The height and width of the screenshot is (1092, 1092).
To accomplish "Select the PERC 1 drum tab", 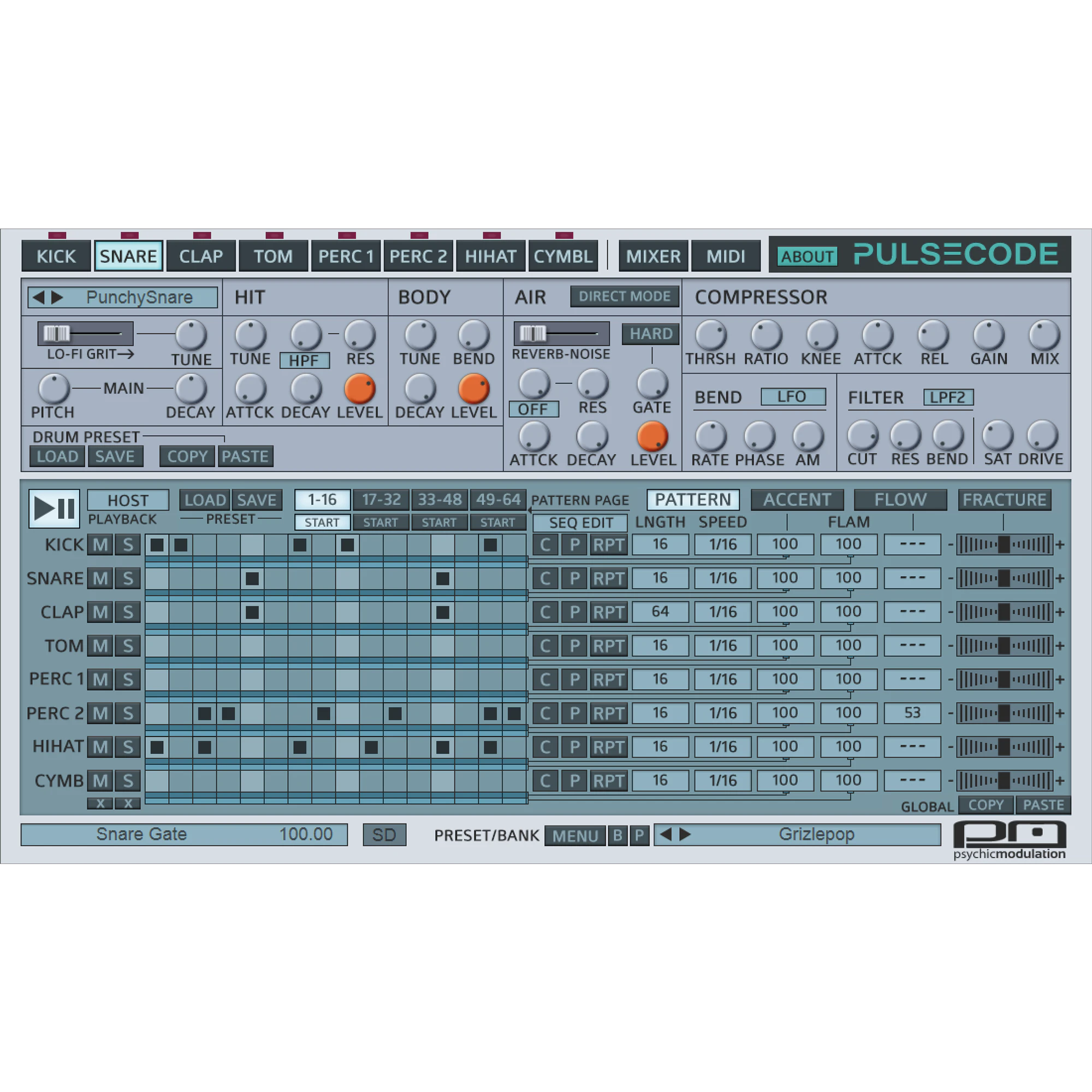I will (x=346, y=256).
